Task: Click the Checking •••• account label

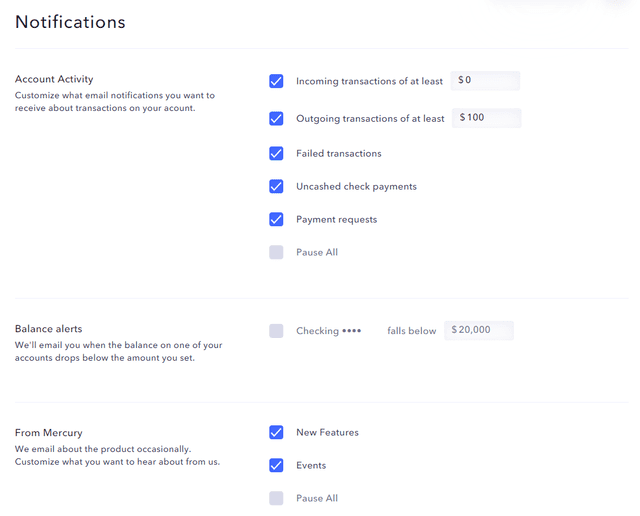Action: coord(329,331)
